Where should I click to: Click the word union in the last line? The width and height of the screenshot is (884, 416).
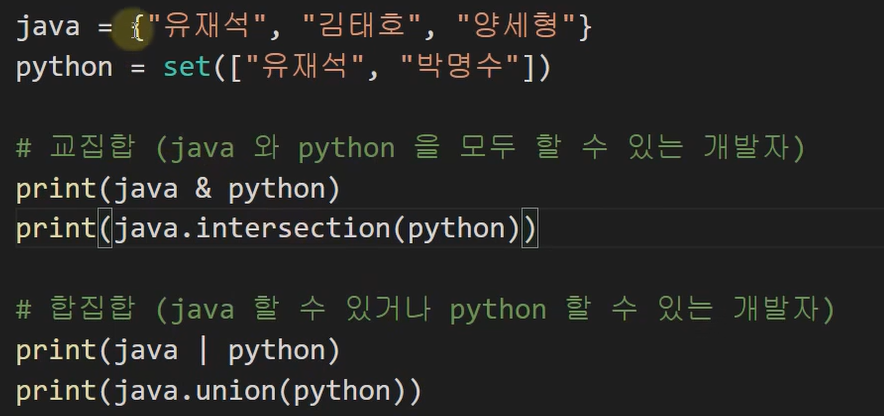tap(236, 391)
